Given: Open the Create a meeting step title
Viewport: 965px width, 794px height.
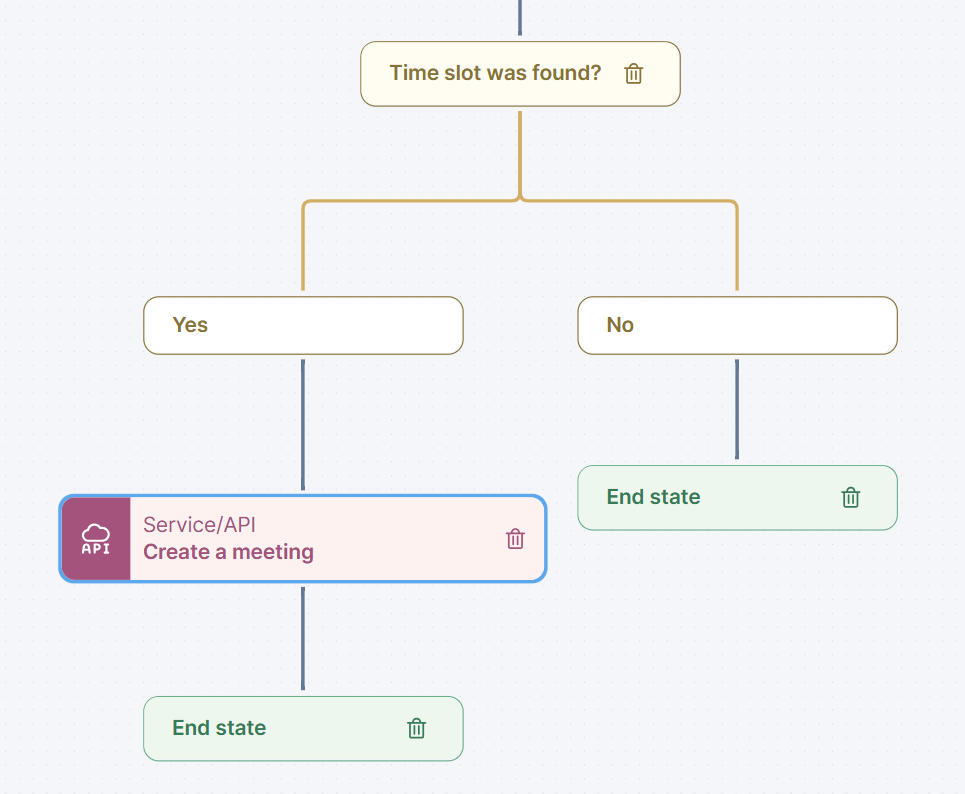Looking at the screenshot, I should coord(228,552).
